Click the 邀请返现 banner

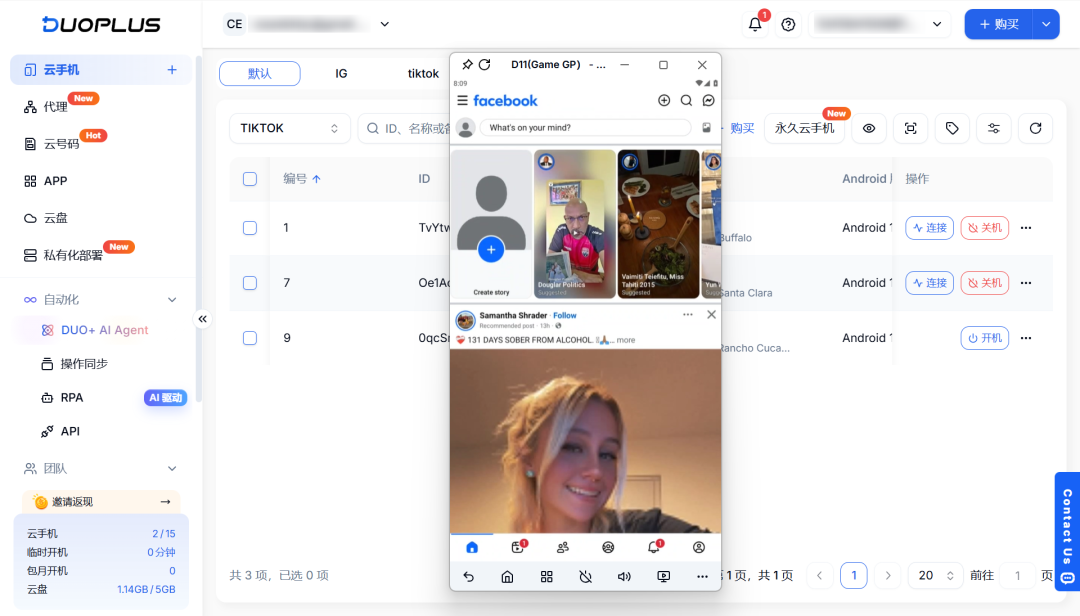(x=101, y=502)
